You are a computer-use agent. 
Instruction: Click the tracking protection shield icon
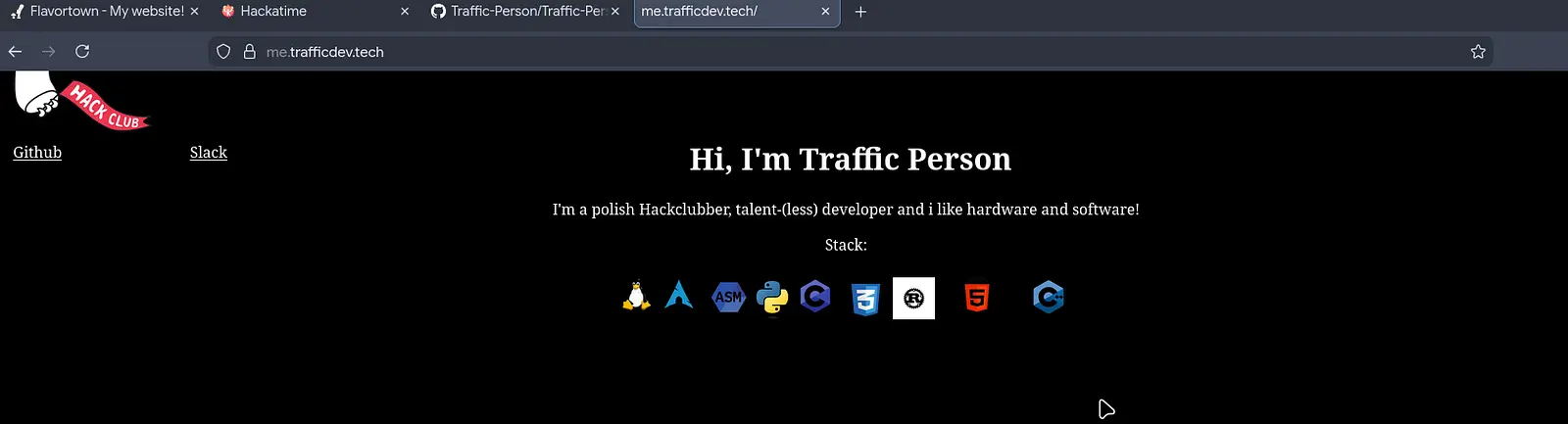(223, 52)
